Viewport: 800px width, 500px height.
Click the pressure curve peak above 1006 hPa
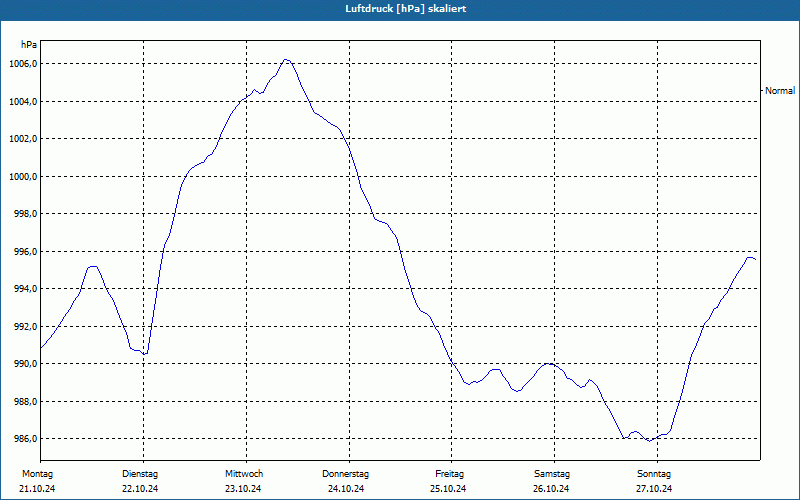point(286,60)
